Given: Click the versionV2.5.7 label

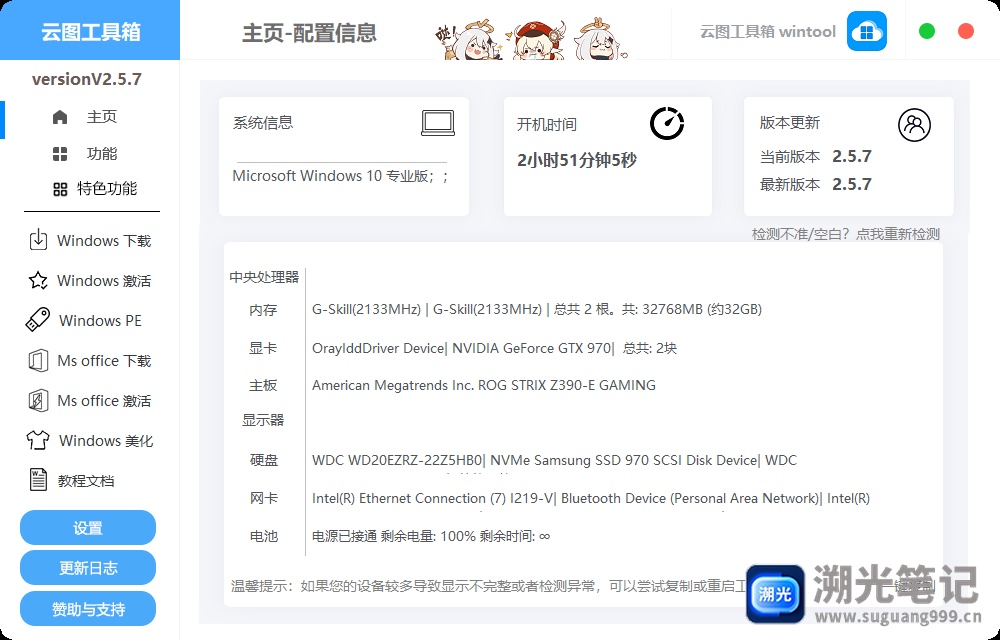Looking at the screenshot, I should point(87,79).
